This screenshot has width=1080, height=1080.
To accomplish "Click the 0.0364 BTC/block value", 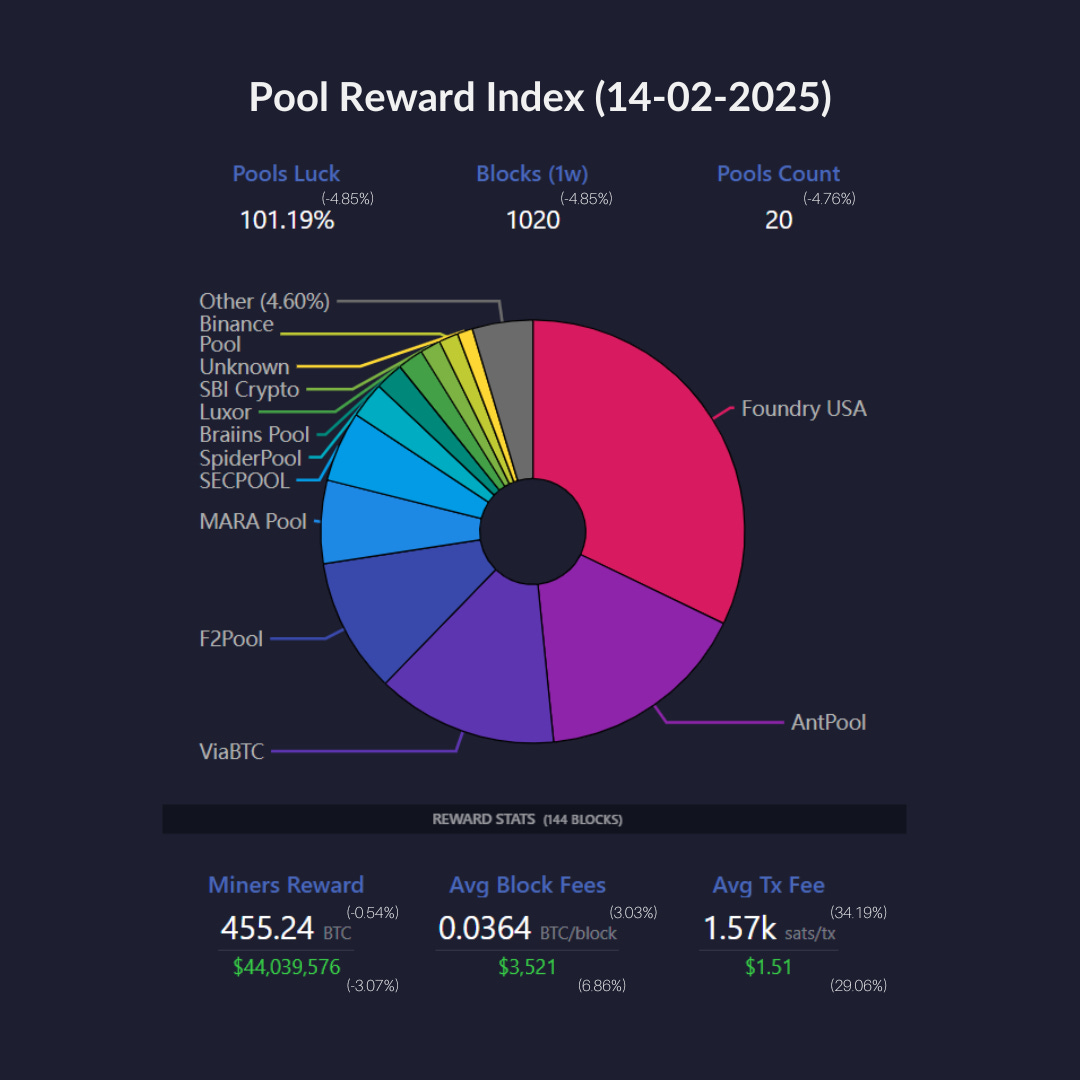I will click(528, 928).
